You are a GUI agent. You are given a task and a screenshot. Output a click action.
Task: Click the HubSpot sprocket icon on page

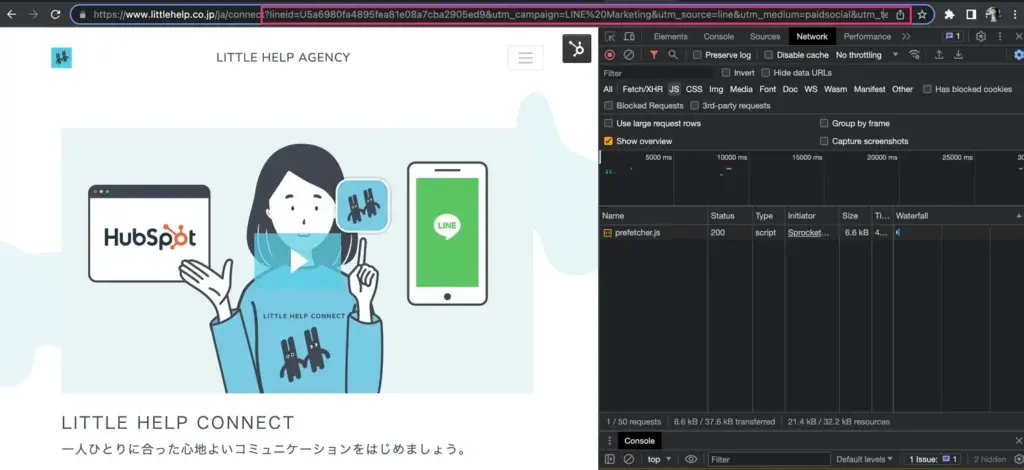[577, 49]
